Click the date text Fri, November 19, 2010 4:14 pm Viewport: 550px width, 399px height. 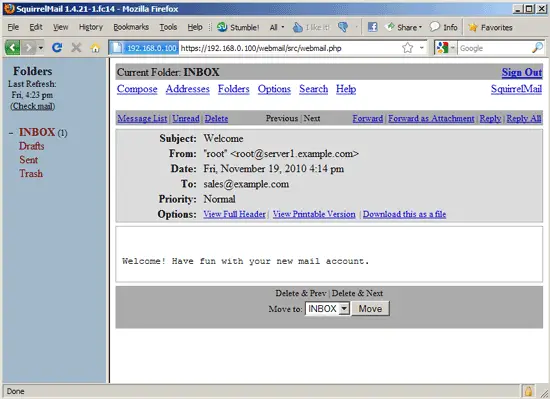(x=274, y=169)
